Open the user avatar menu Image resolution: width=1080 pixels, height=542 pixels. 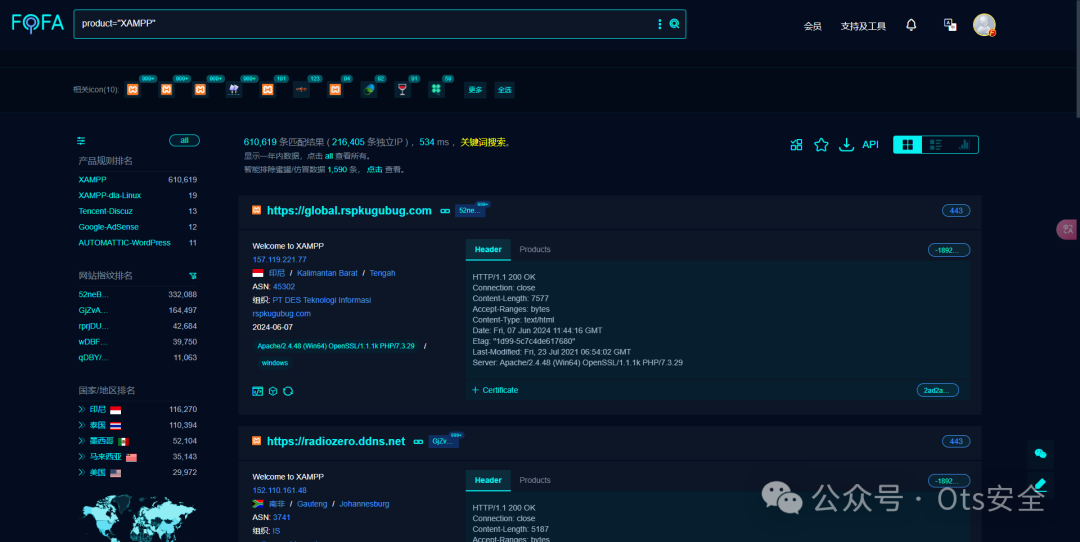point(984,25)
